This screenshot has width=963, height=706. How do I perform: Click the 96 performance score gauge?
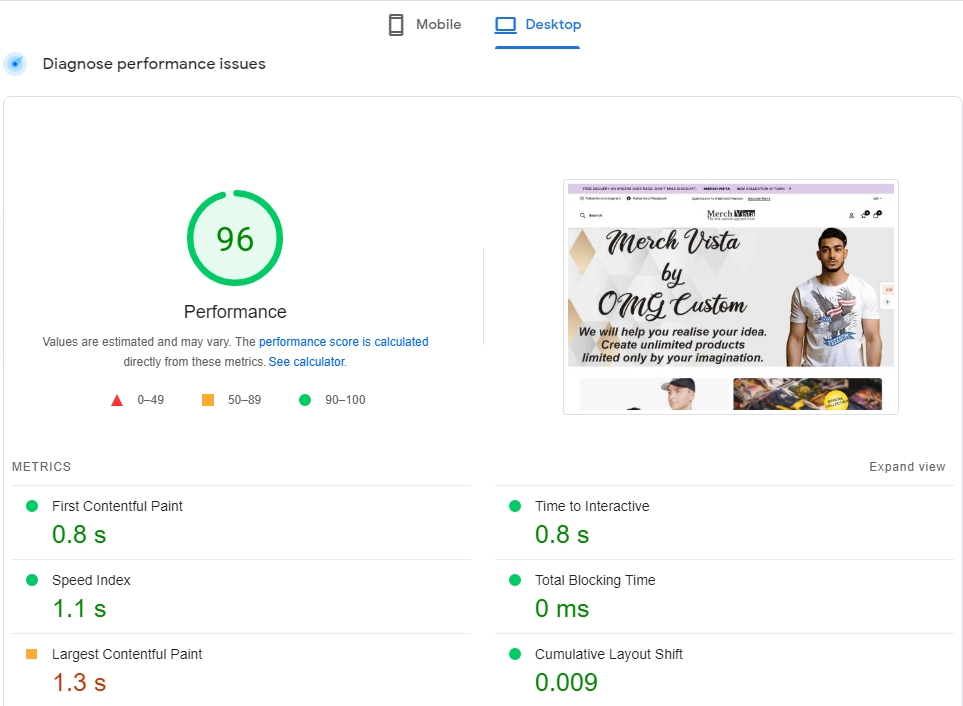(x=235, y=238)
